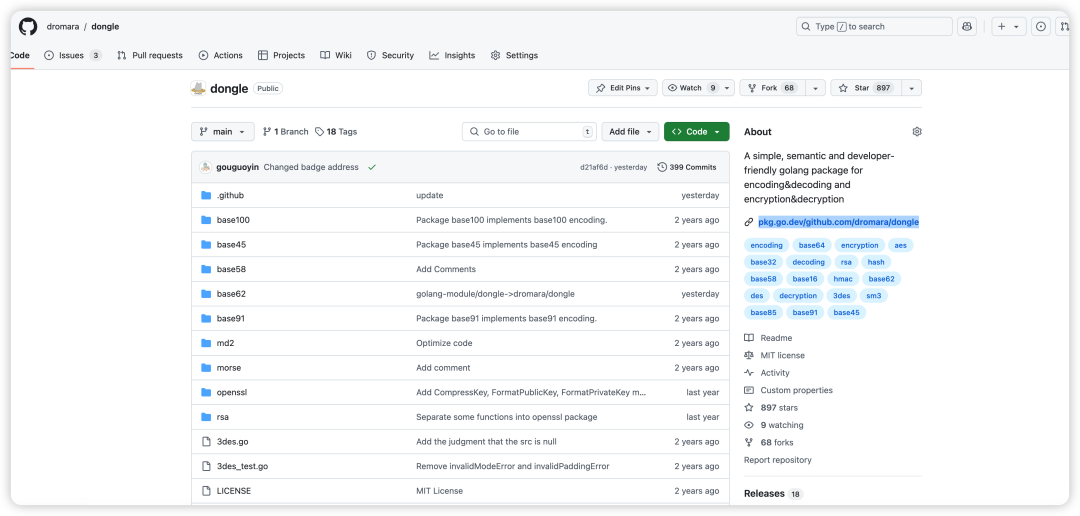Image resolution: width=1080 pixels, height=516 pixels.
Task: Select the base64 topic tag
Action: click(809, 245)
